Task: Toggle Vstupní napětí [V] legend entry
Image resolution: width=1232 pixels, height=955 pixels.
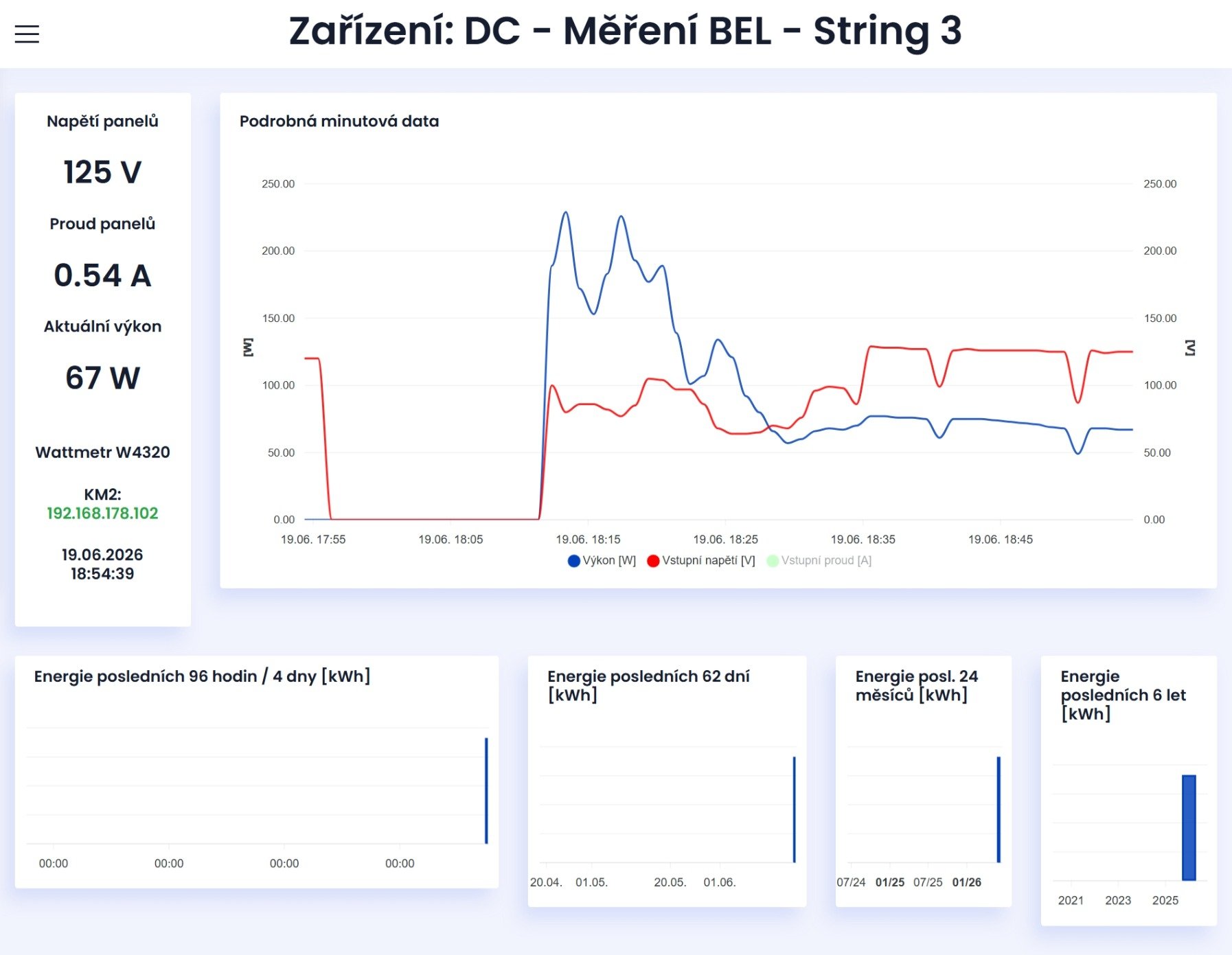Action: tap(701, 561)
